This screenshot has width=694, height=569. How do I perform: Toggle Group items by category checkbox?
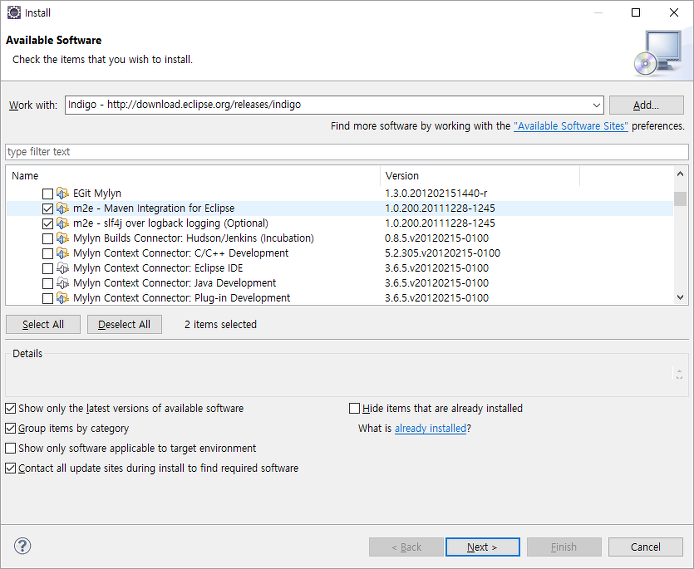tap(11, 428)
